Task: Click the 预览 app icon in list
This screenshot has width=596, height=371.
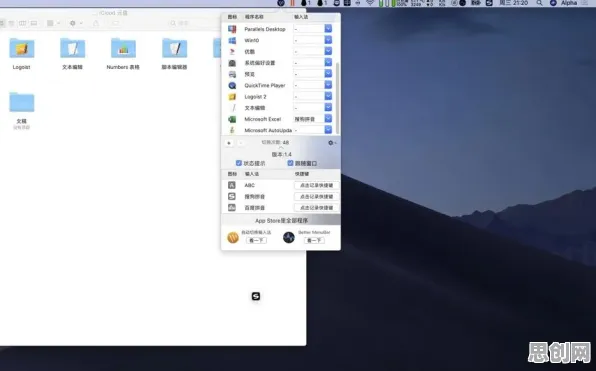Action: coord(232,74)
